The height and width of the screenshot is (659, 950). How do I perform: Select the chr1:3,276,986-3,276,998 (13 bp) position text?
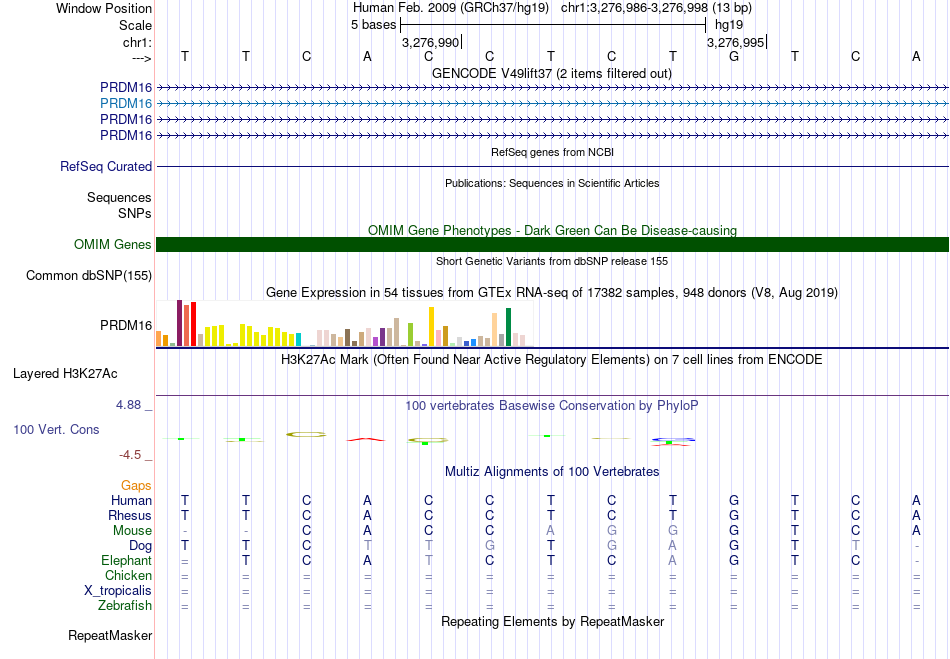click(x=656, y=8)
